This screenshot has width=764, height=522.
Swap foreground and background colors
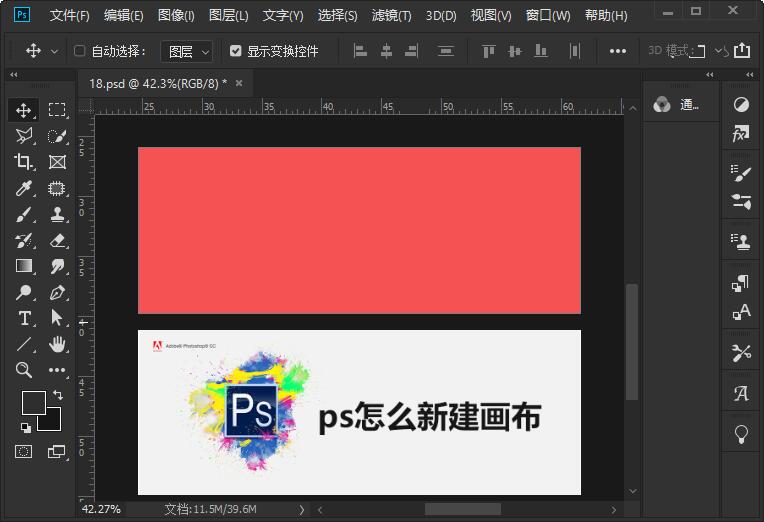pyautogui.click(x=58, y=394)
